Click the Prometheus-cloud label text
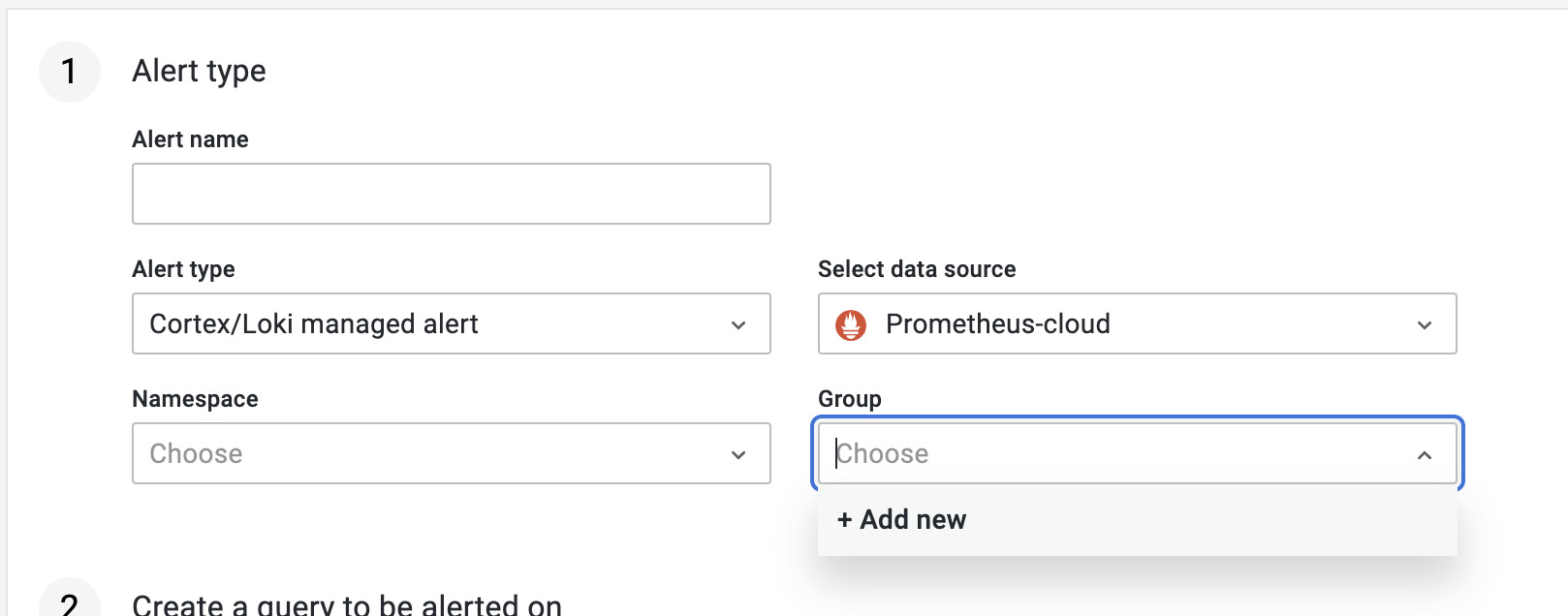The width and height of the screenshot is (1568, 616). point(998,324)
